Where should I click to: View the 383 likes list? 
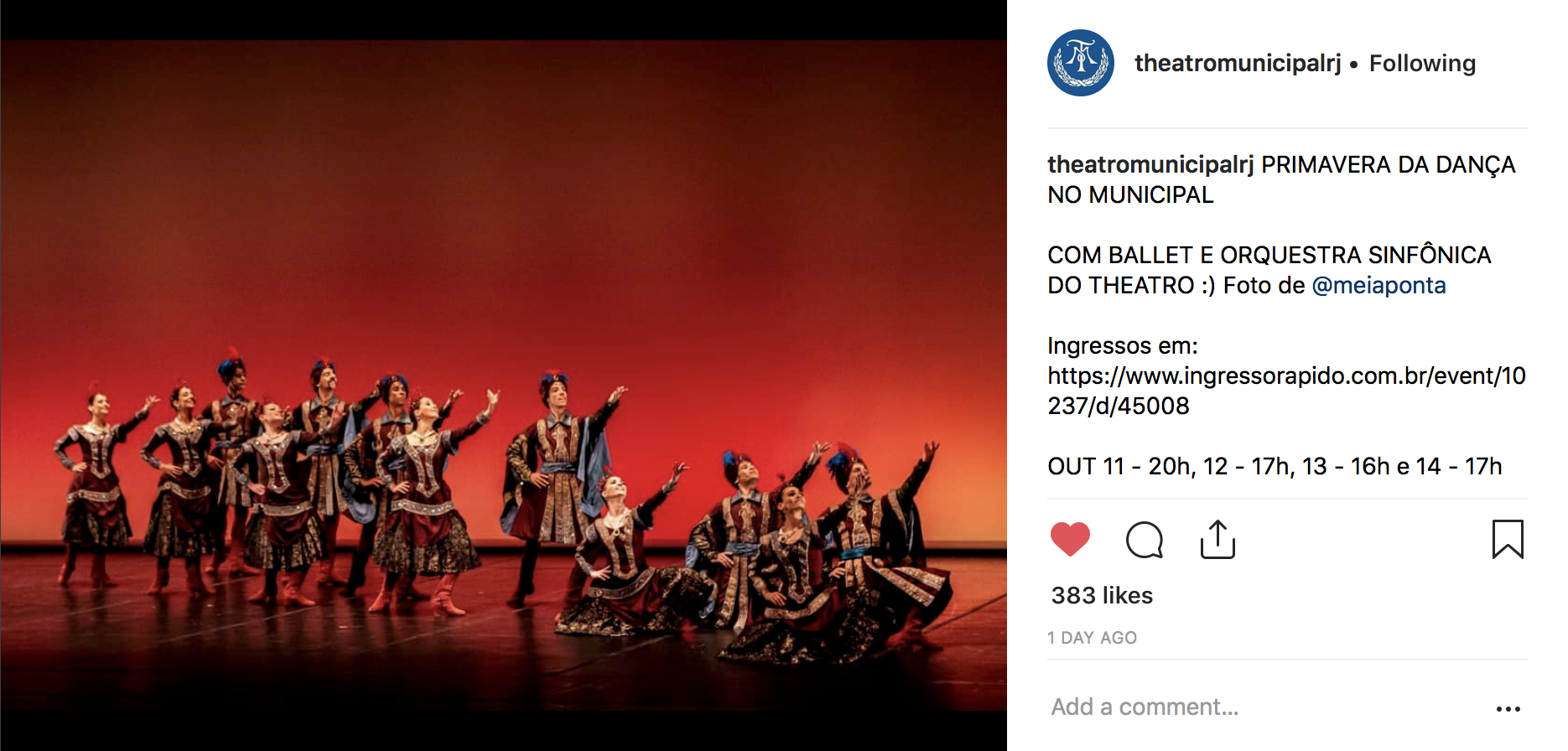tap(1102, 595)
